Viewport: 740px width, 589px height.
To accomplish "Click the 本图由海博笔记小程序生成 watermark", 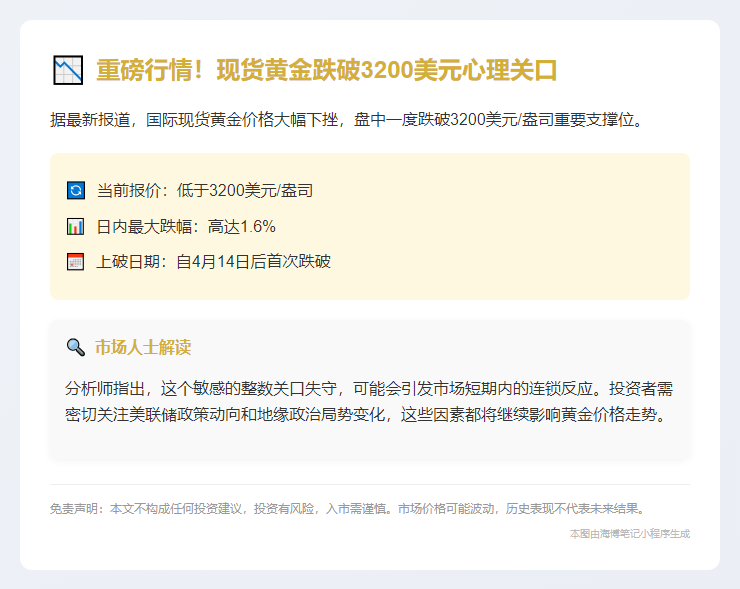I will coord(629,534).
